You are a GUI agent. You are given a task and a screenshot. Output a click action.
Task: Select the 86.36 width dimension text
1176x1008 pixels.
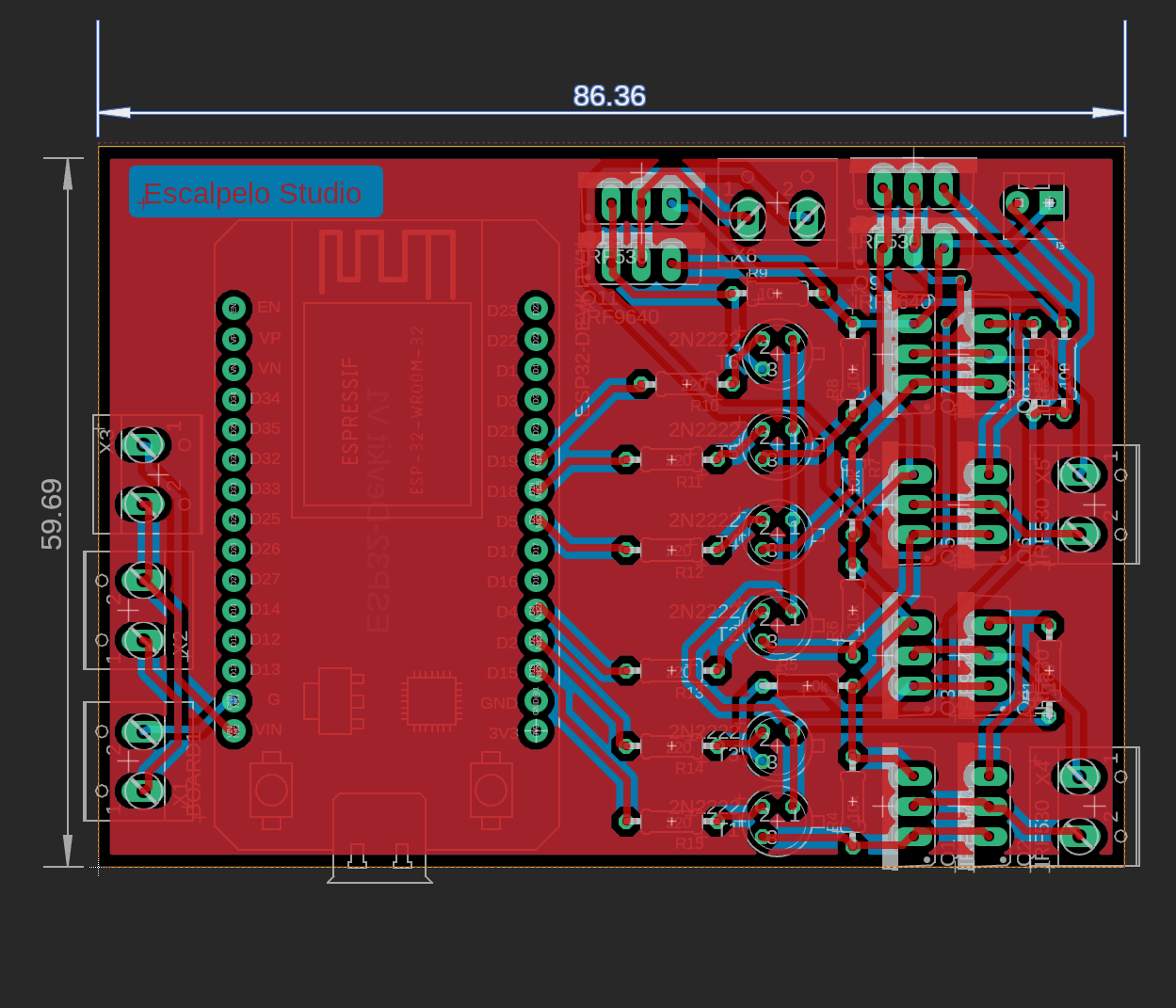point(609,96)
